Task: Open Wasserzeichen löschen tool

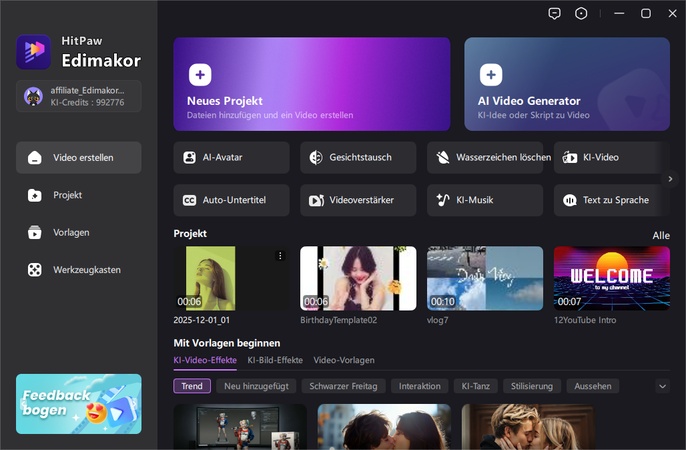Action: (485, 157)
